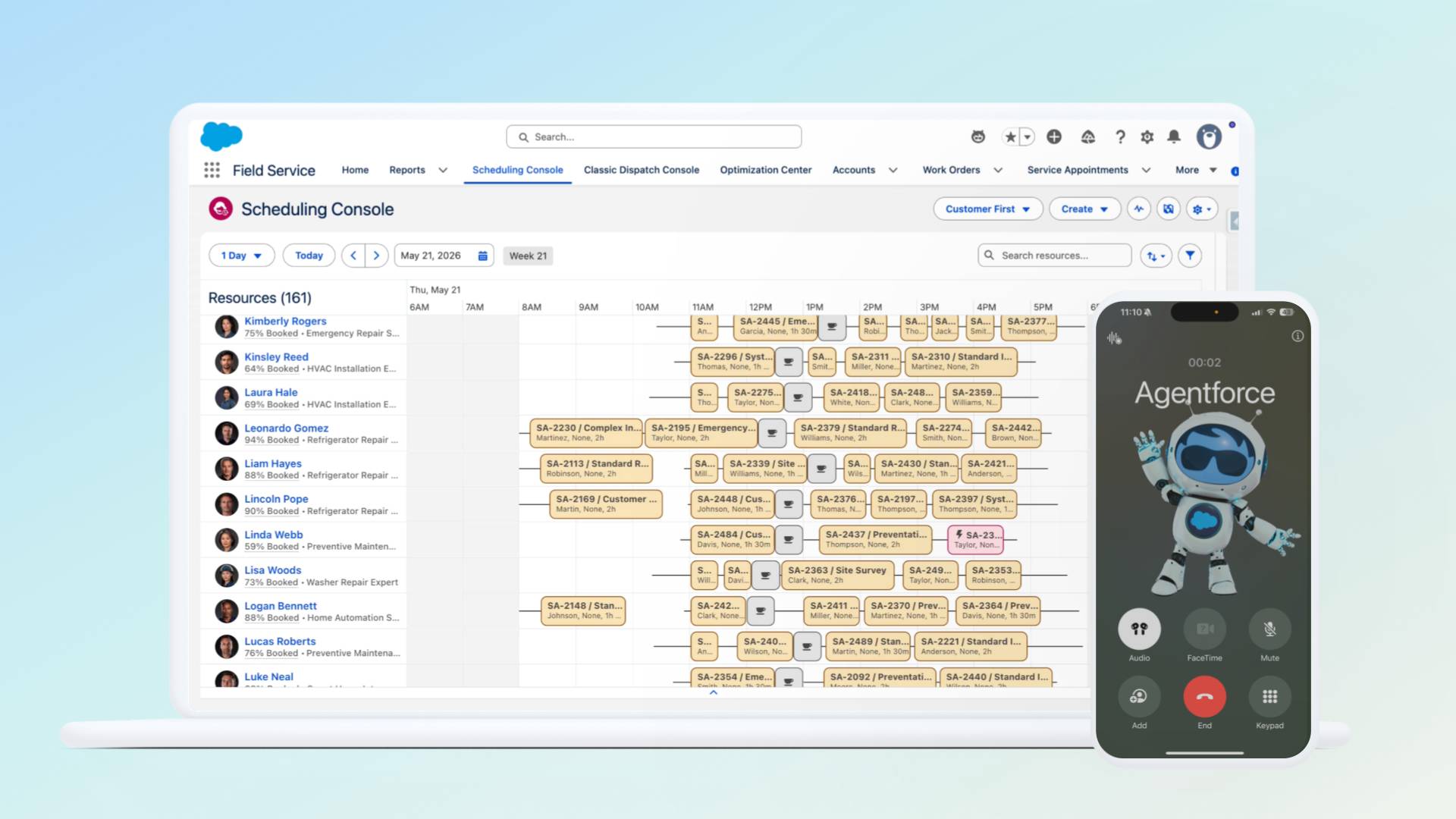Go to the next day arrow
This screenshot has height=819, width=1456.
pos(376,256)
